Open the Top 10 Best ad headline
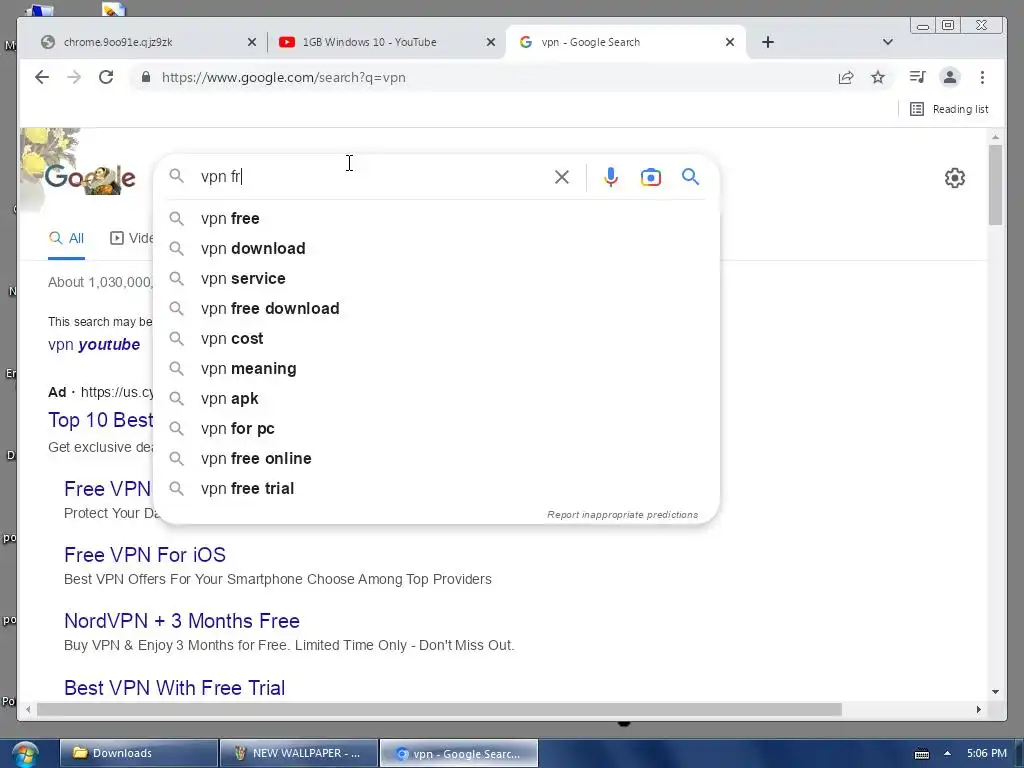The width and height of the screenshot is (1024, 768). [101, 420]
